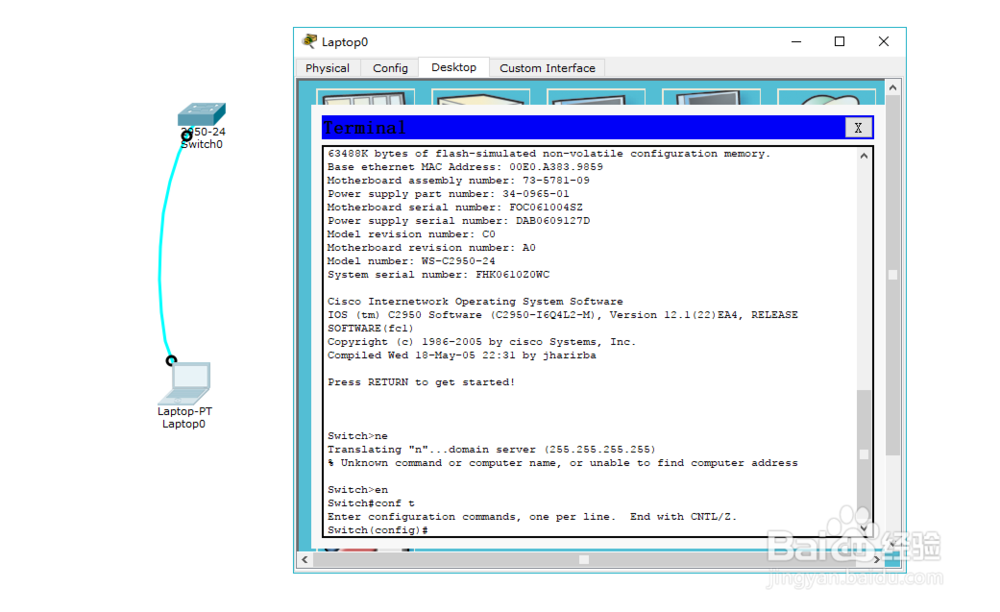Click the Packet Tracer icon in Laptop0 title bar
The image size is (1000, 612).
(x=310, y=41)
